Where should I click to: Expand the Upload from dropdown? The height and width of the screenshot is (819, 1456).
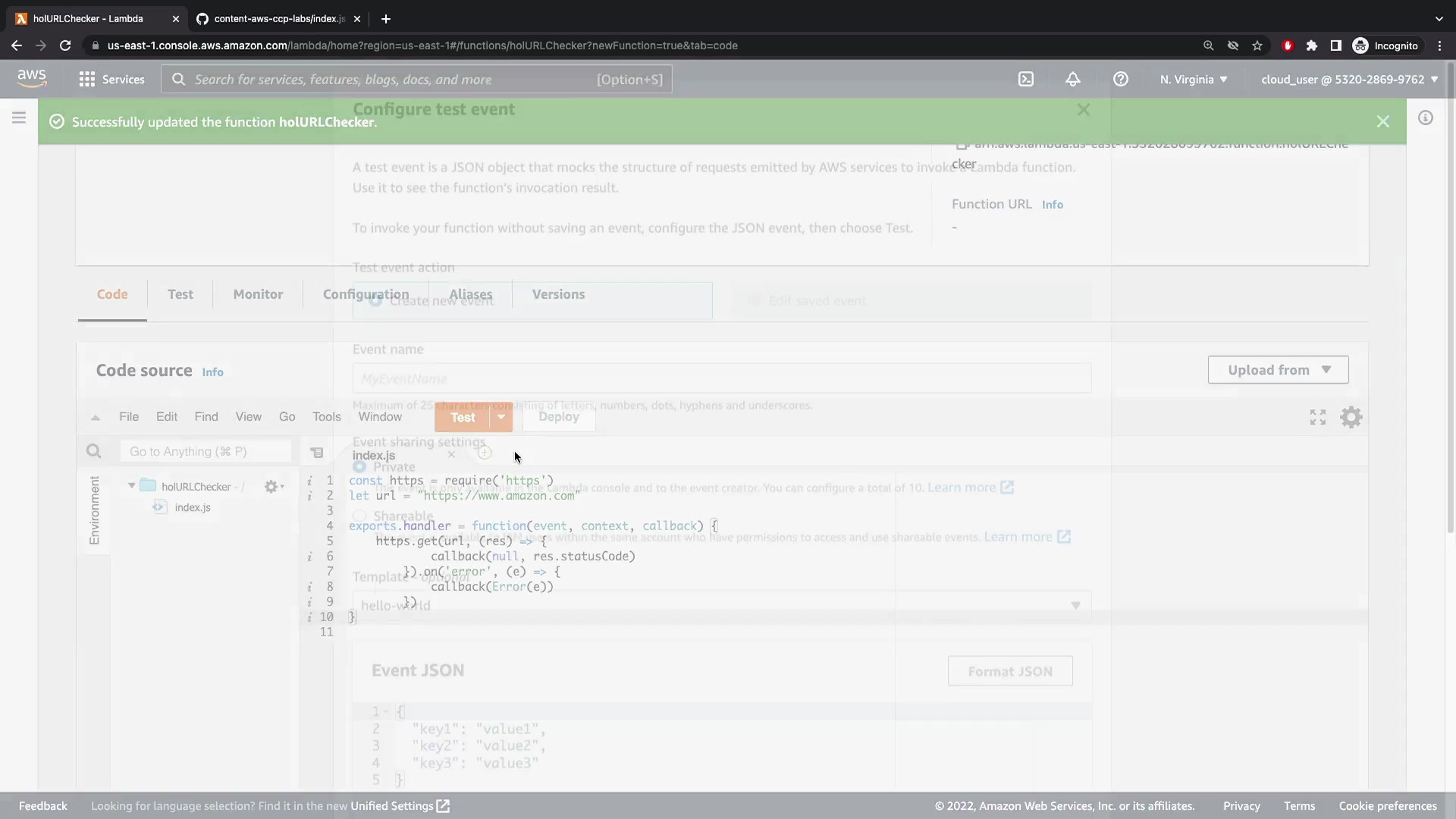(x=1278, y=370)
